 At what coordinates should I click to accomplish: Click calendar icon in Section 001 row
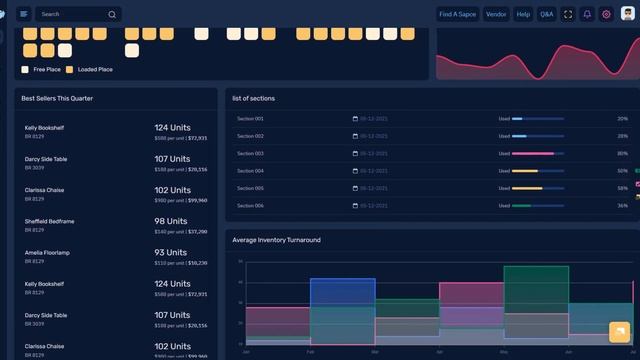point(355,119)
